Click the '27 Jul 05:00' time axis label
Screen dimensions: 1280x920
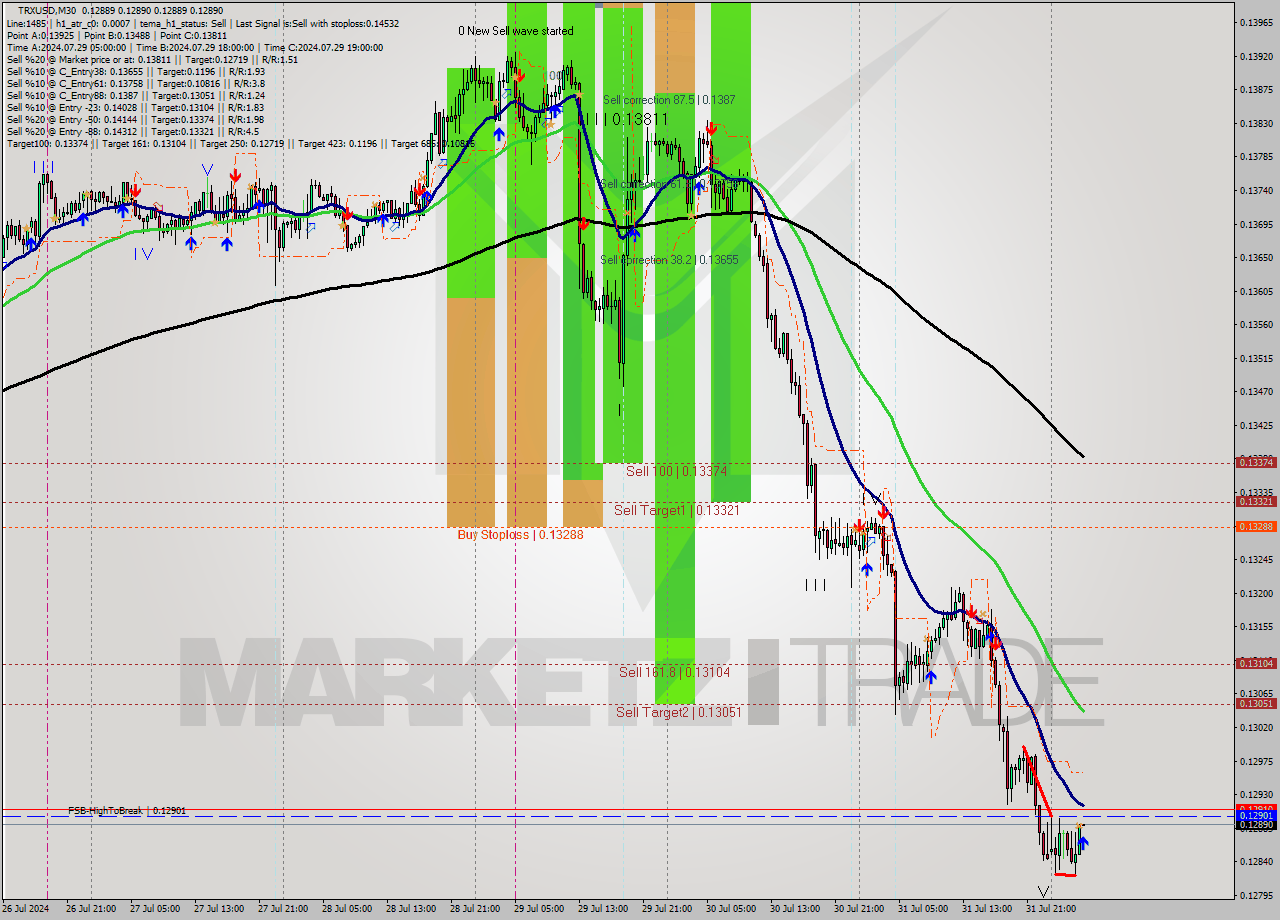(155, 909)
